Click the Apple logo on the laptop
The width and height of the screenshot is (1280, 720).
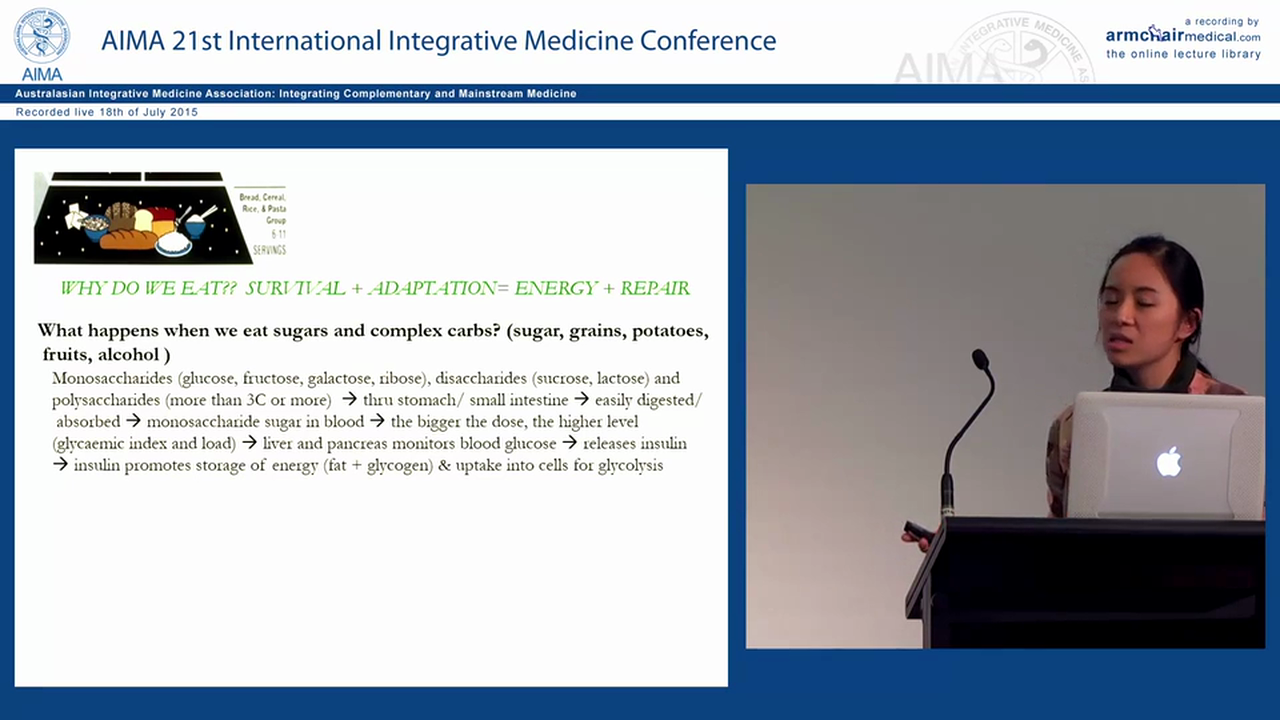[x=1168, y=462]
